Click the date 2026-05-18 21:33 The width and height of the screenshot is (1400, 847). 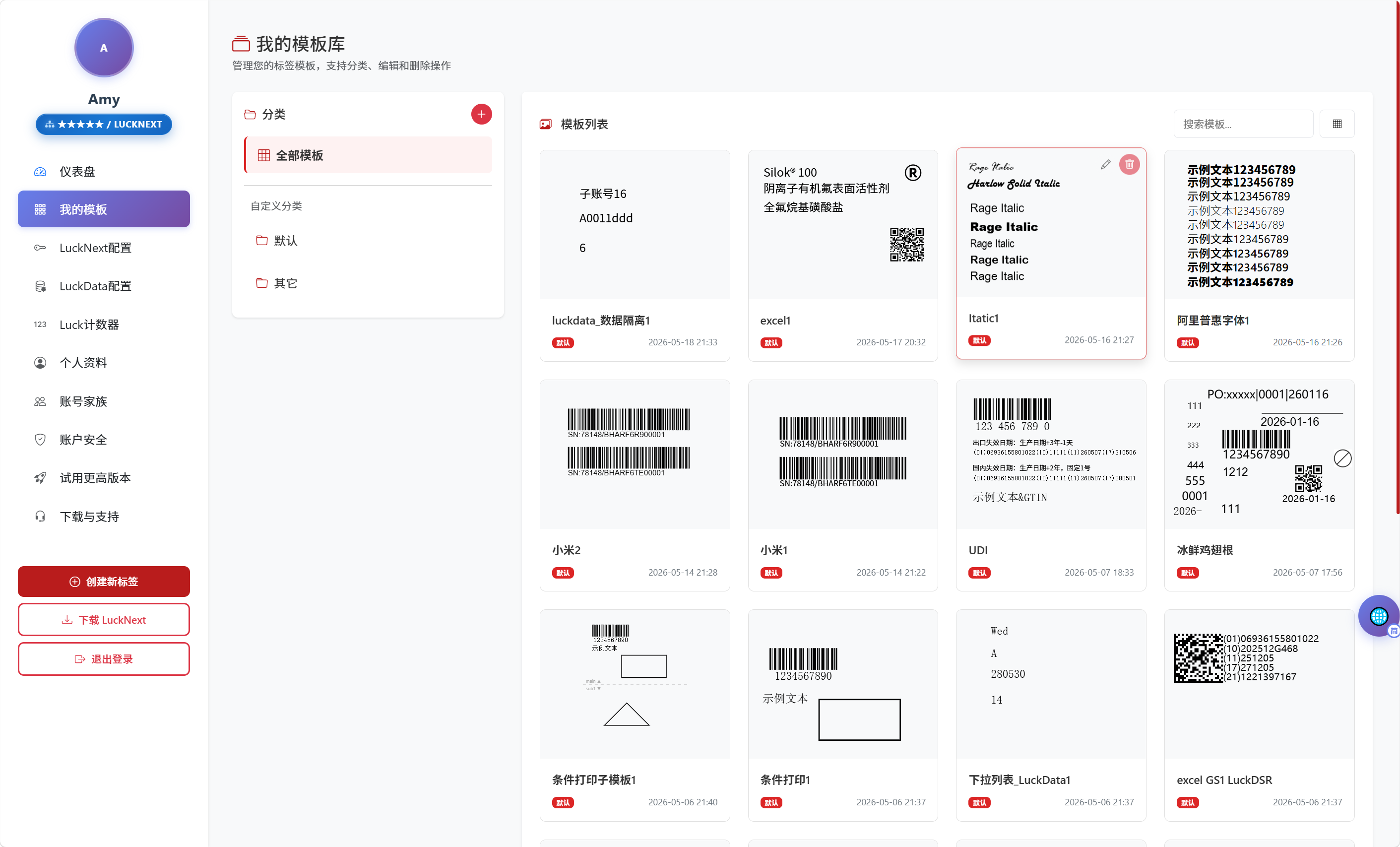click(682, 342)
